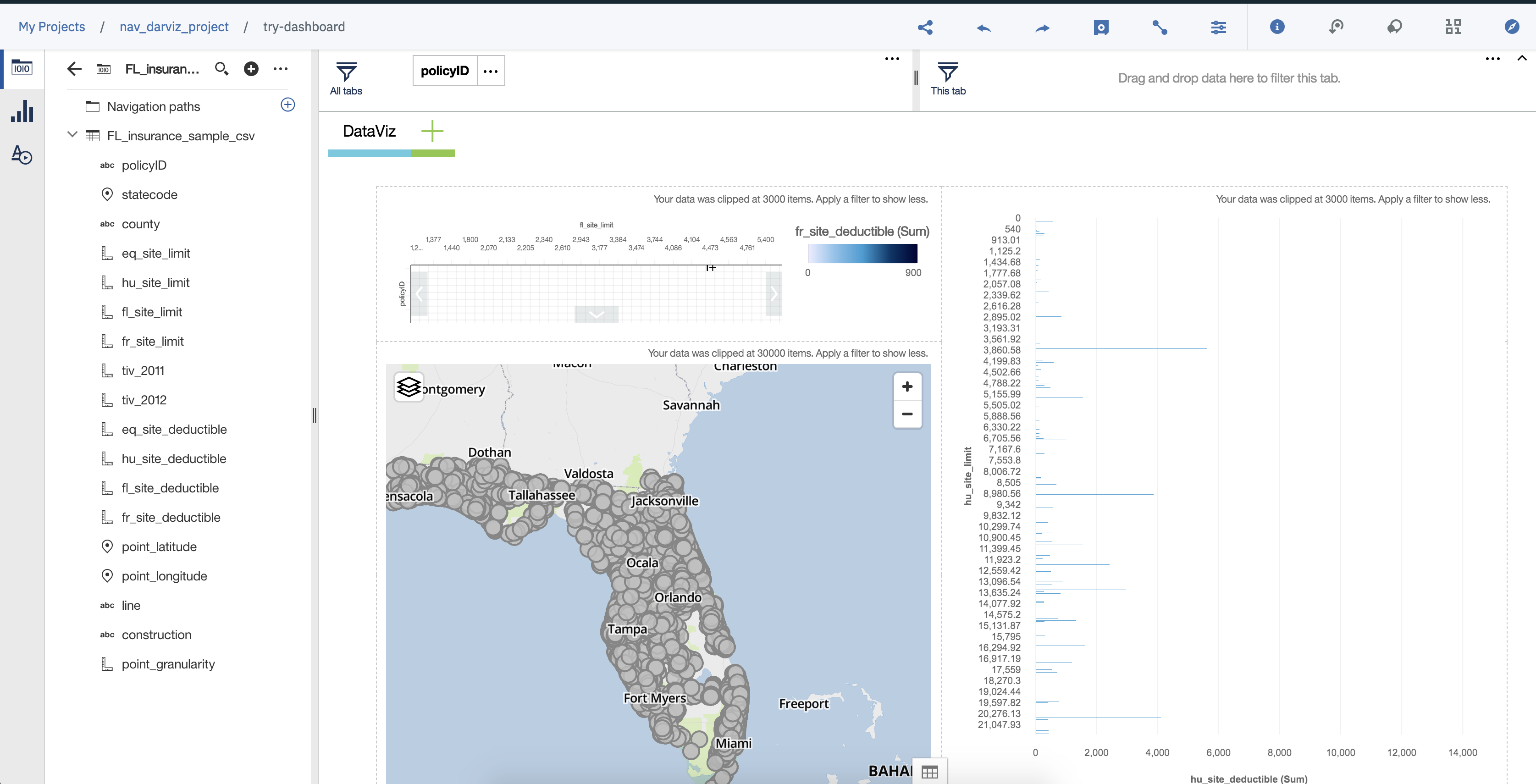Redo action with redo arrow
The image size is (1536, 784).
[1042, 28]
